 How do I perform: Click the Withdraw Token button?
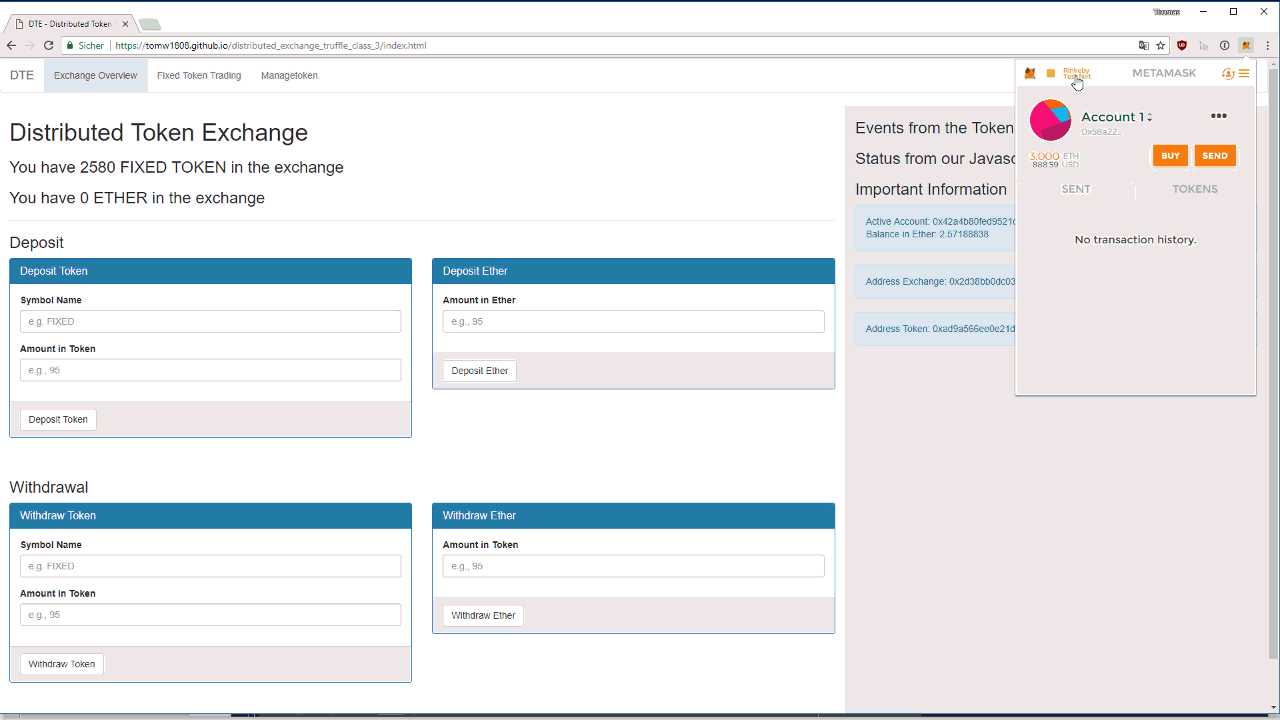coord(62,664)
